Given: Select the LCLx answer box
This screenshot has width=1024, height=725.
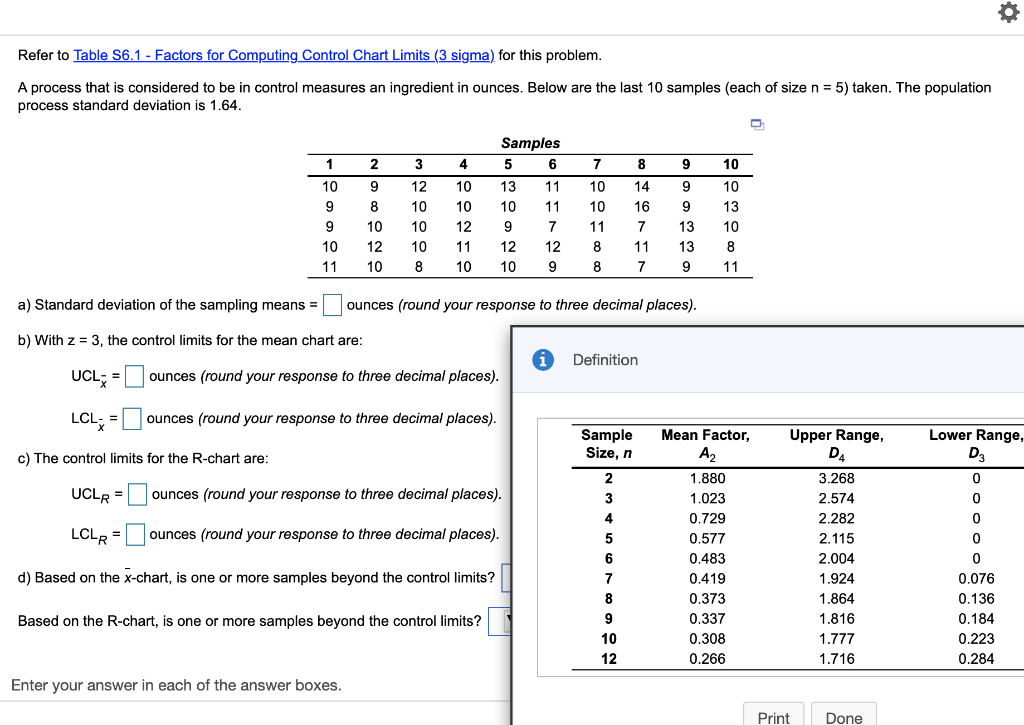Looking at the screenshot, I should (131, 418).
